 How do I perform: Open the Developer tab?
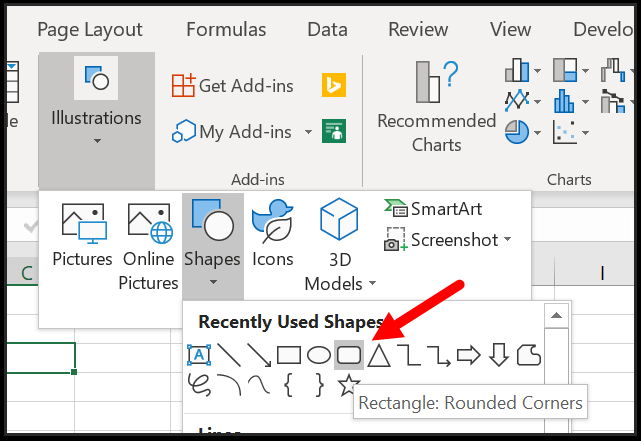(x=603, y=29)
